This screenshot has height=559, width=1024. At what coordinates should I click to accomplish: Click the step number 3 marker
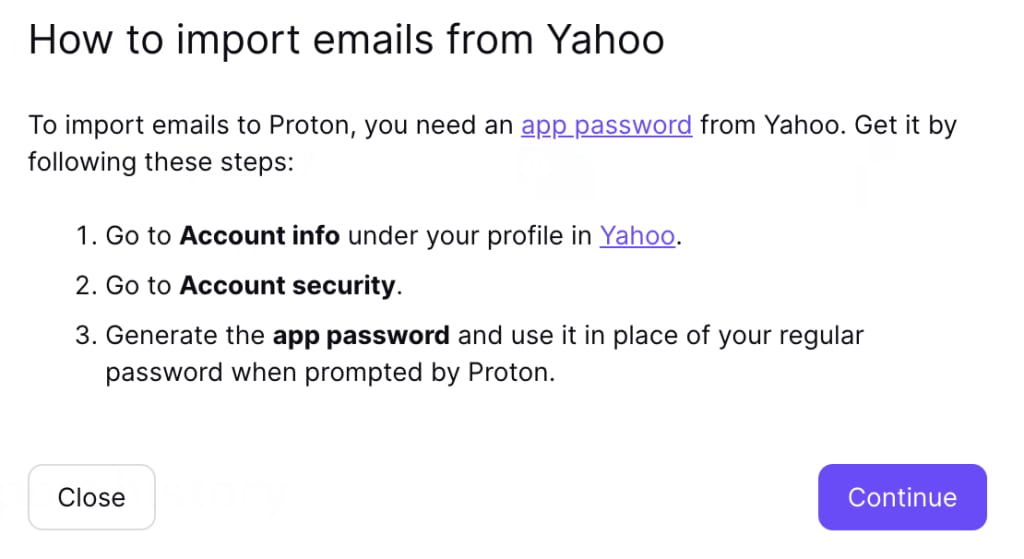84,335
